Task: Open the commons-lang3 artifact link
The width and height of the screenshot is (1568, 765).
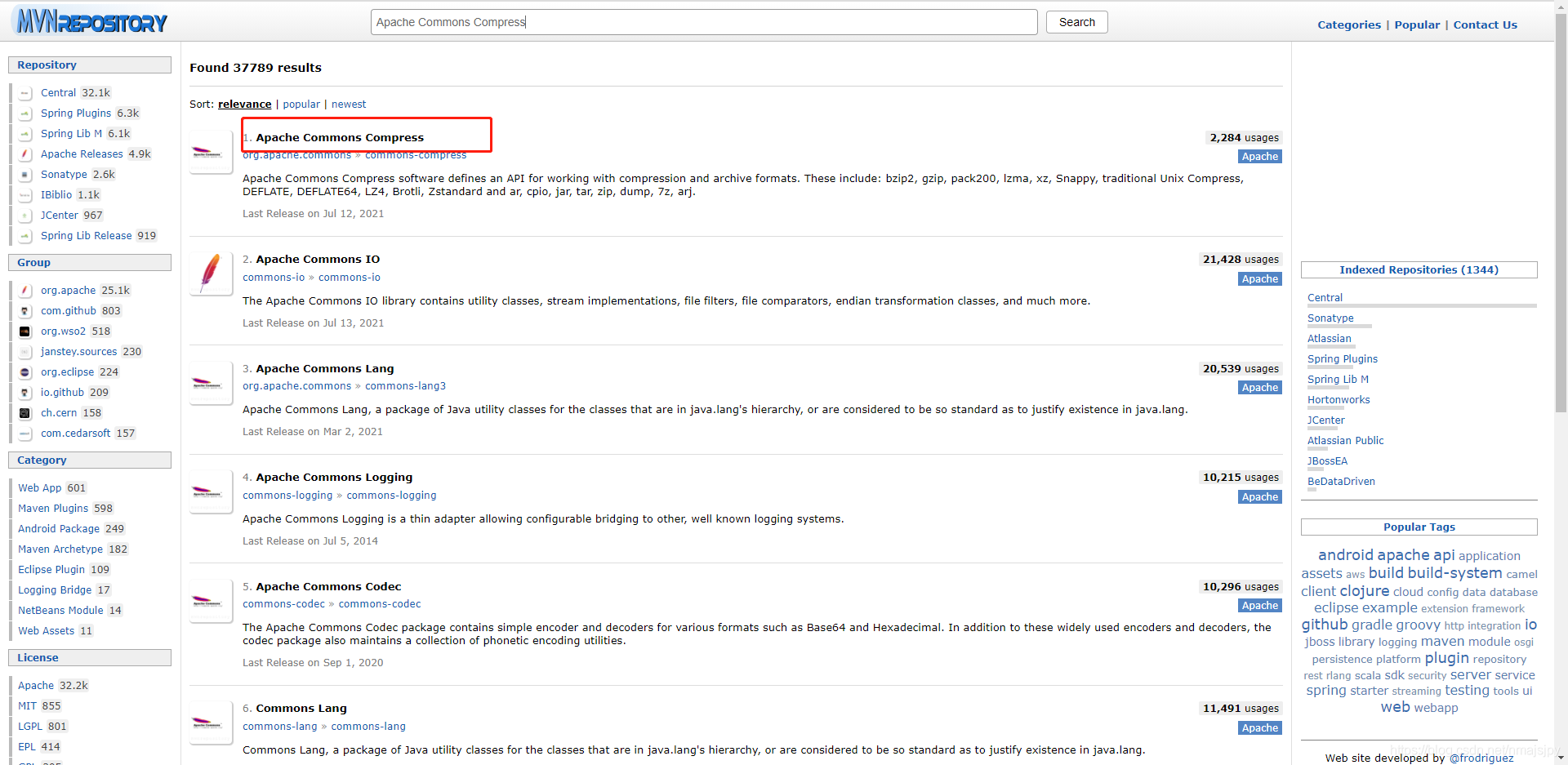Action: point(405,386)
